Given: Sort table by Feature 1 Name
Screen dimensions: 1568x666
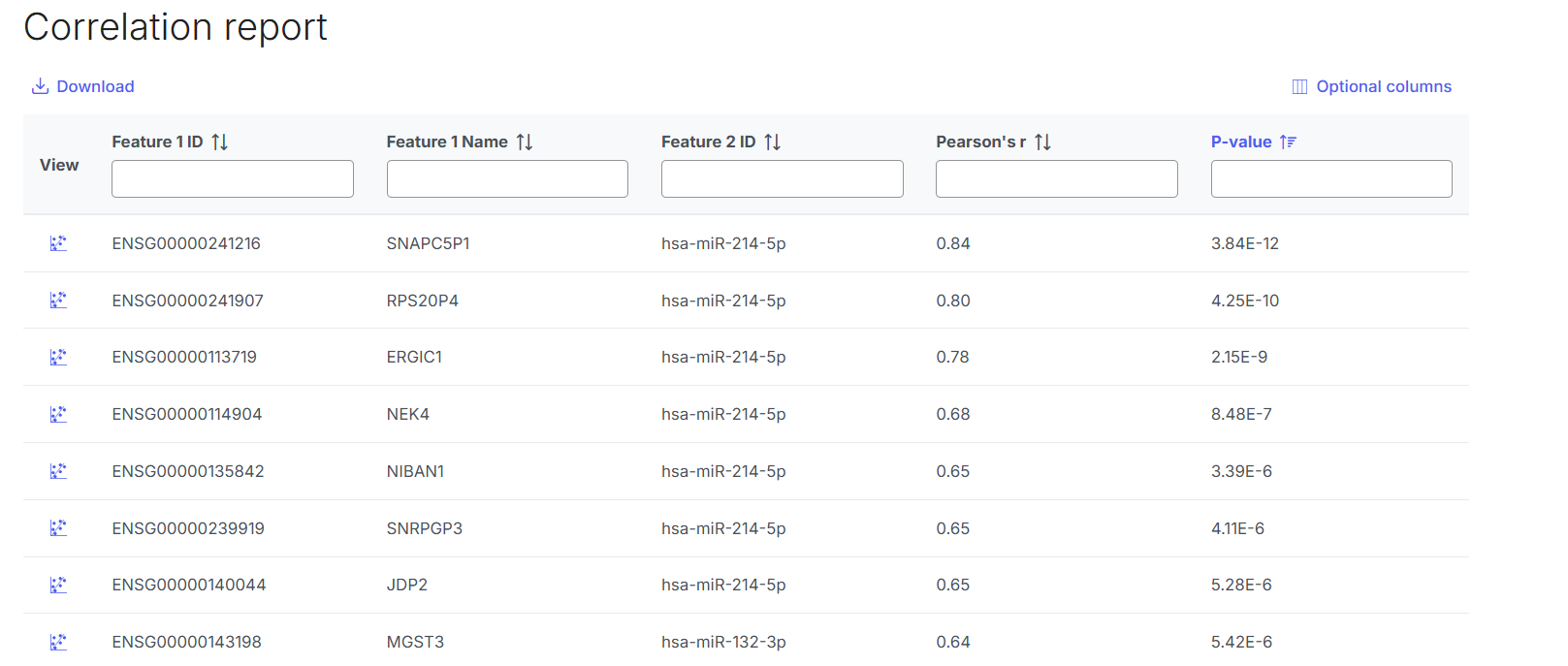Looking at the screenshot, I should 525,143.
